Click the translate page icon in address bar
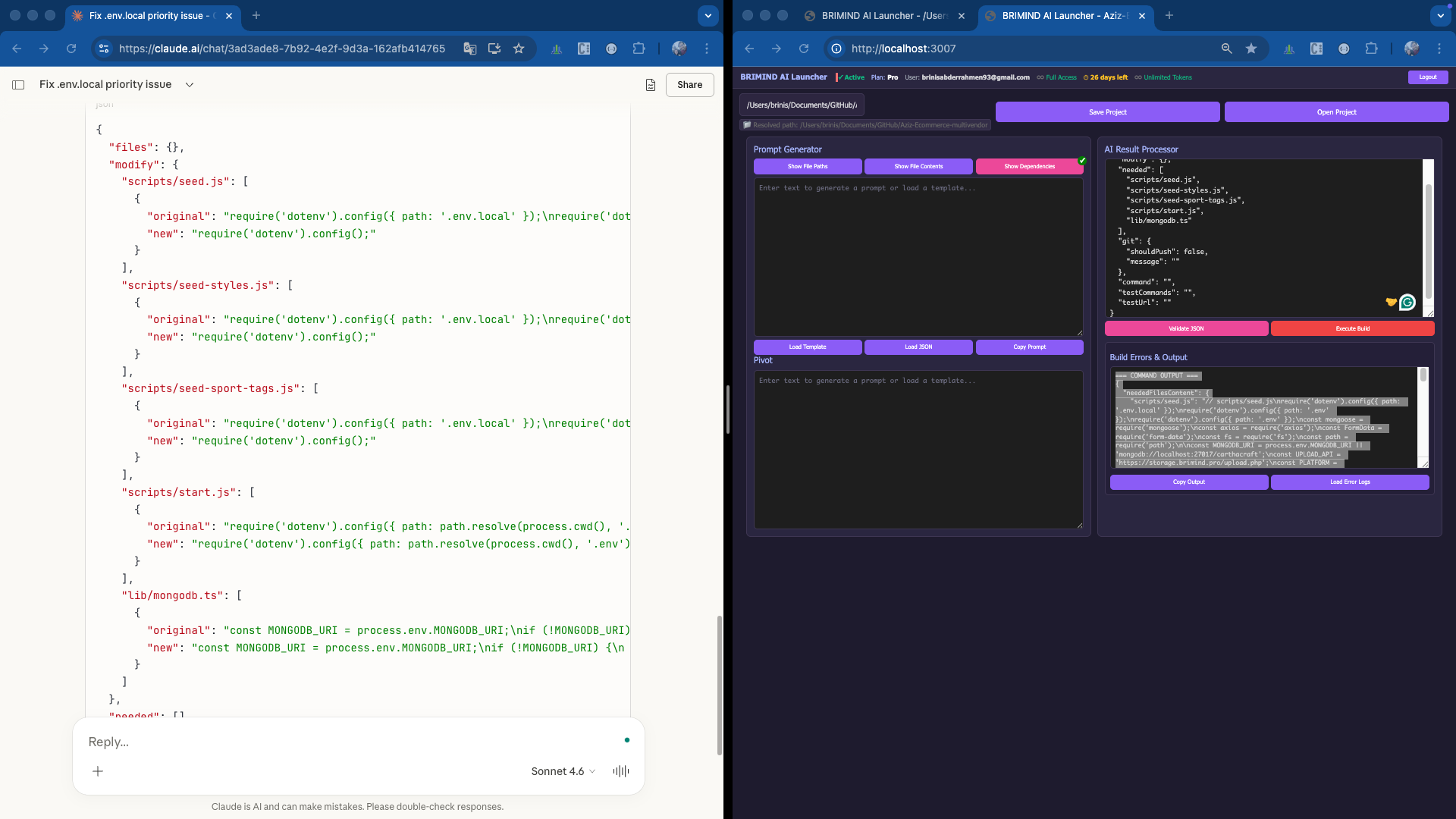The height and width of the screenshot is (819, 1456). 470,49
